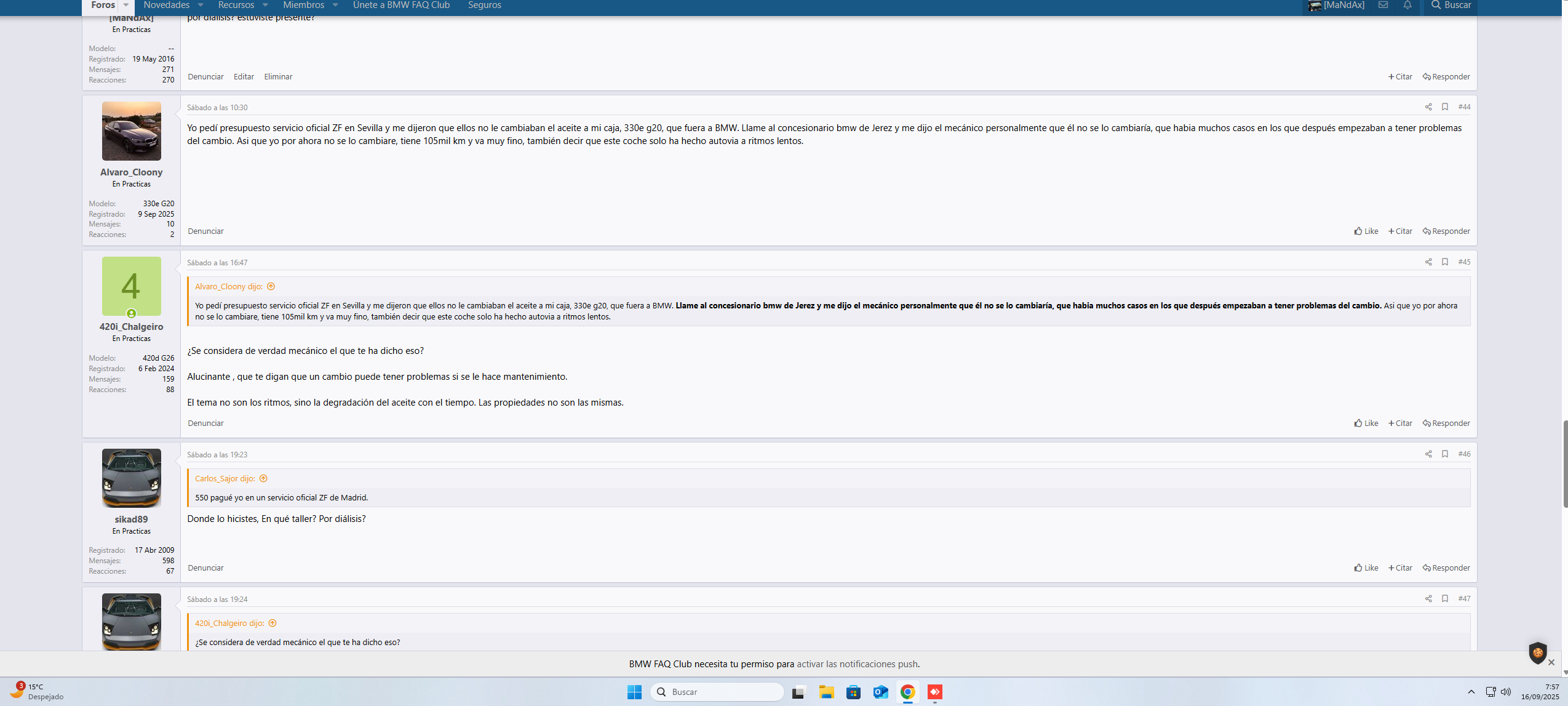
Task: Bookmark post #46
Action: click(x=1444, y=454)
